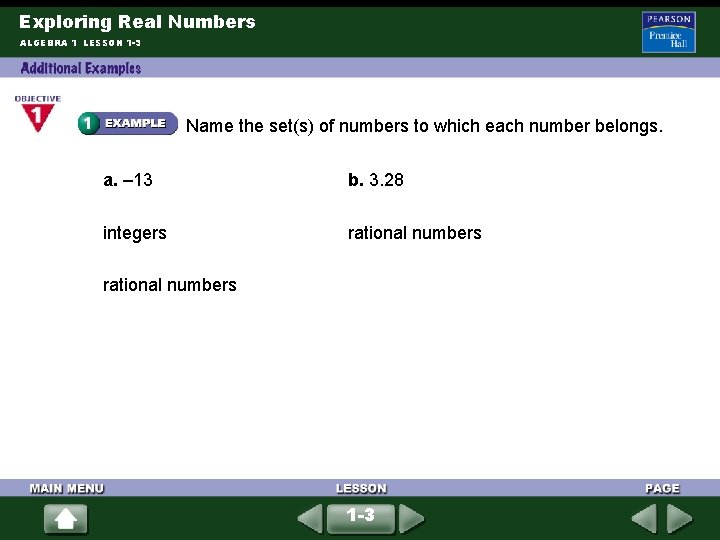Click the Example 1 badge
The width and height of the screenshot is (720, 540).
[128, 123]
